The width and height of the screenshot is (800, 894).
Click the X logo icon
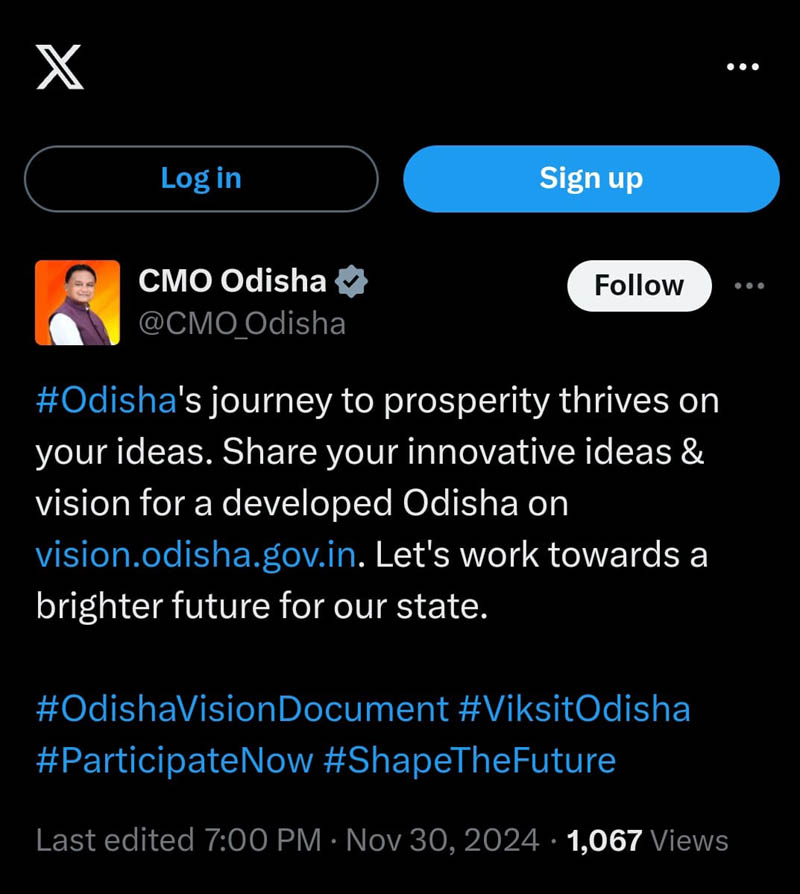[x=60, y=68]
